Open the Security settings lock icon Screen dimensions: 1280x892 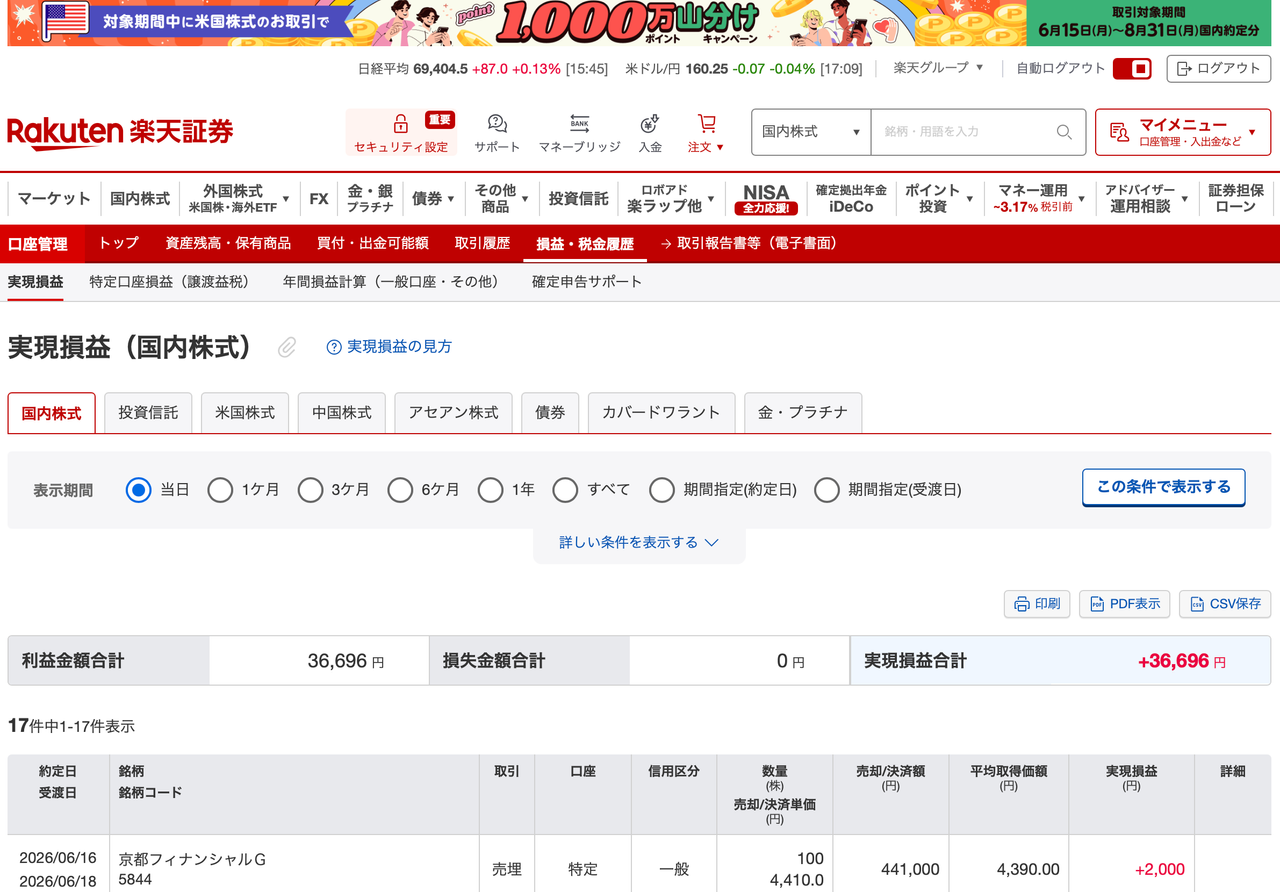pos(400,124)
